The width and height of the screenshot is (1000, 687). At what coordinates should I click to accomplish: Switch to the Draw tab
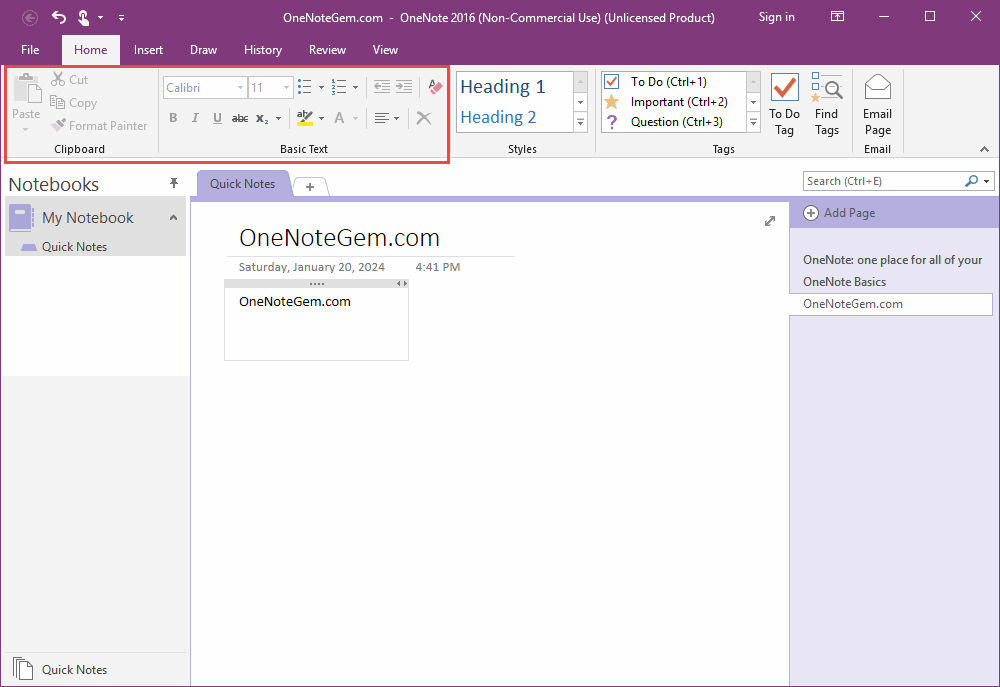click(203, 50)
